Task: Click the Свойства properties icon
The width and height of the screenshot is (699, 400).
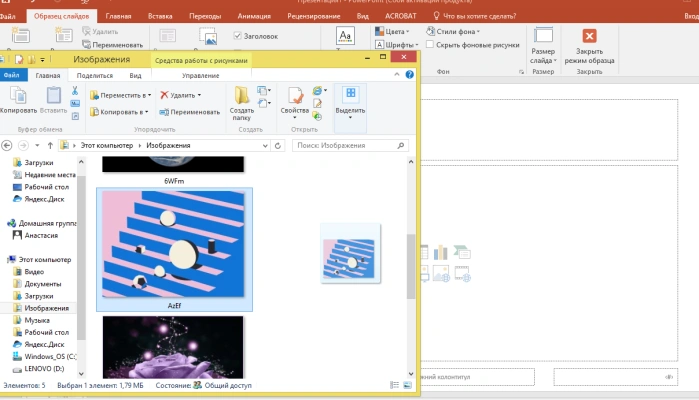Action: pos(295,95)
